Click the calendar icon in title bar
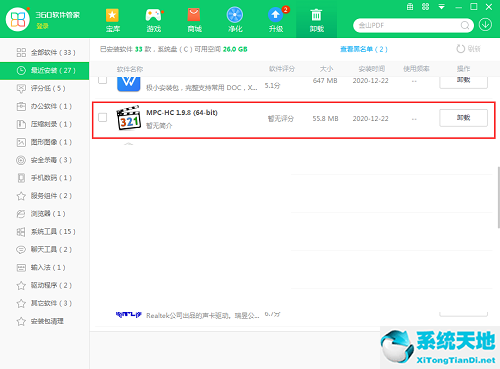 click(x=410, y=7)
